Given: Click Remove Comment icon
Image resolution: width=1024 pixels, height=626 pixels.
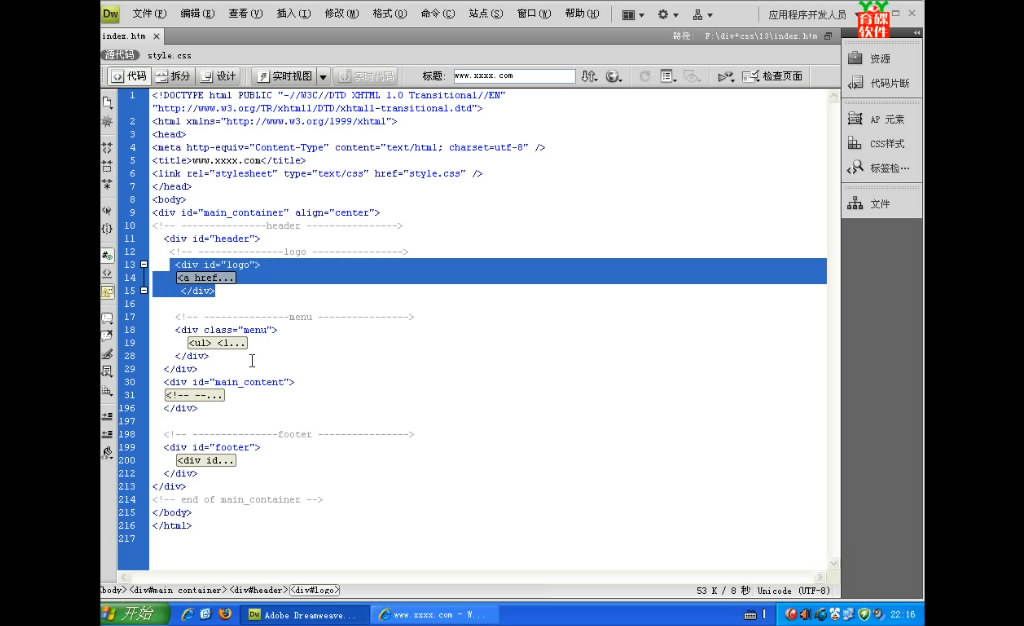Looking at the screenshot, I should tap(108, 336).
